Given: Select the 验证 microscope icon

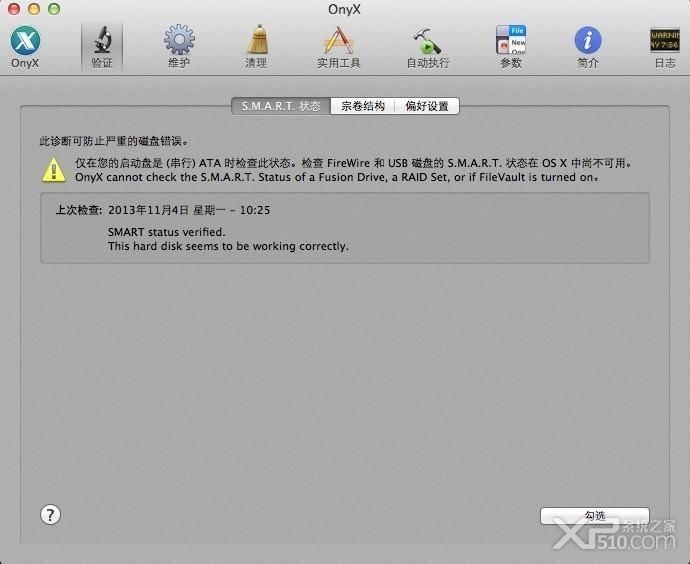Looking at the screenshot, I should [102, 47].
